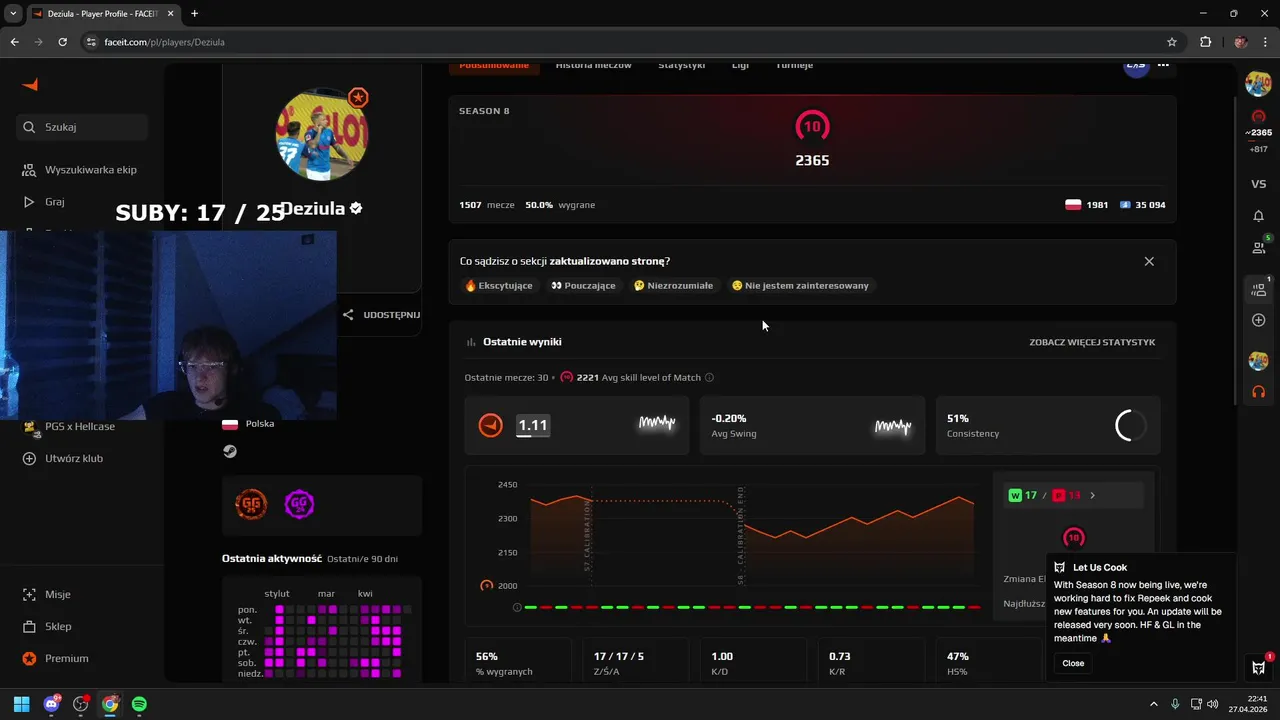Screen dimensions: 1280x720
Task: Close the feedback survey banner
Action: 1149,261
